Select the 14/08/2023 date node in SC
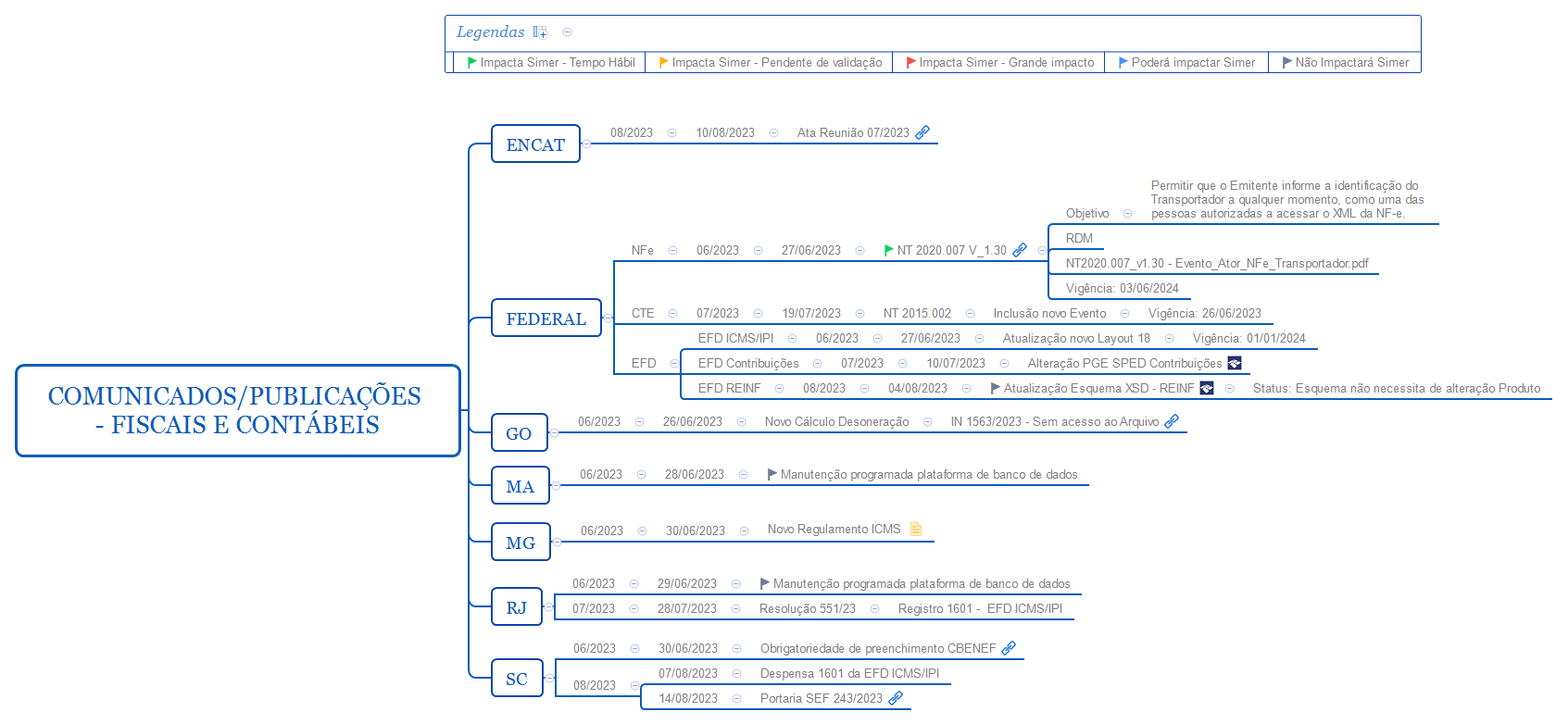This screenshot has height=724, width=1568. coord(688,698)
